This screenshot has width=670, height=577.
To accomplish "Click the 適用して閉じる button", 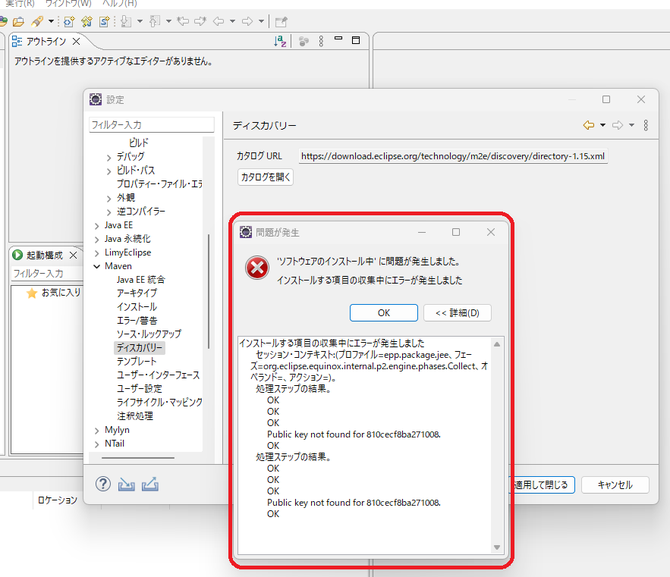I will tap(543, 485).
